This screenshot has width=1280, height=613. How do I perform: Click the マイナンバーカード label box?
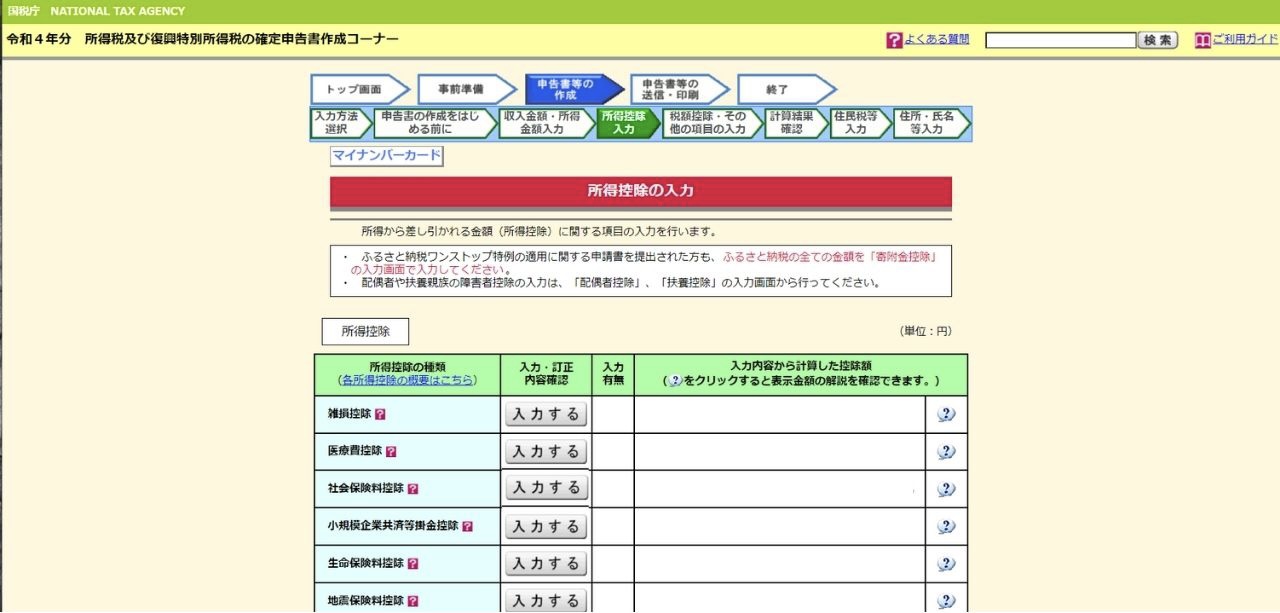point(386,156)
